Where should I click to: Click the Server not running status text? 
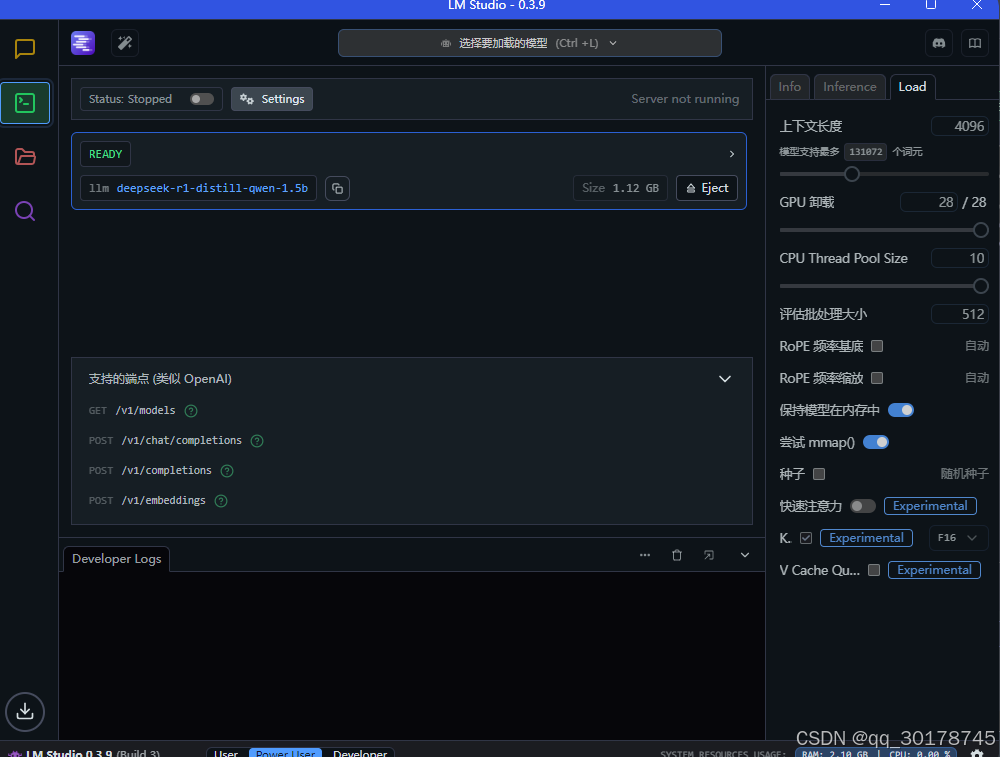pos(685,99)
